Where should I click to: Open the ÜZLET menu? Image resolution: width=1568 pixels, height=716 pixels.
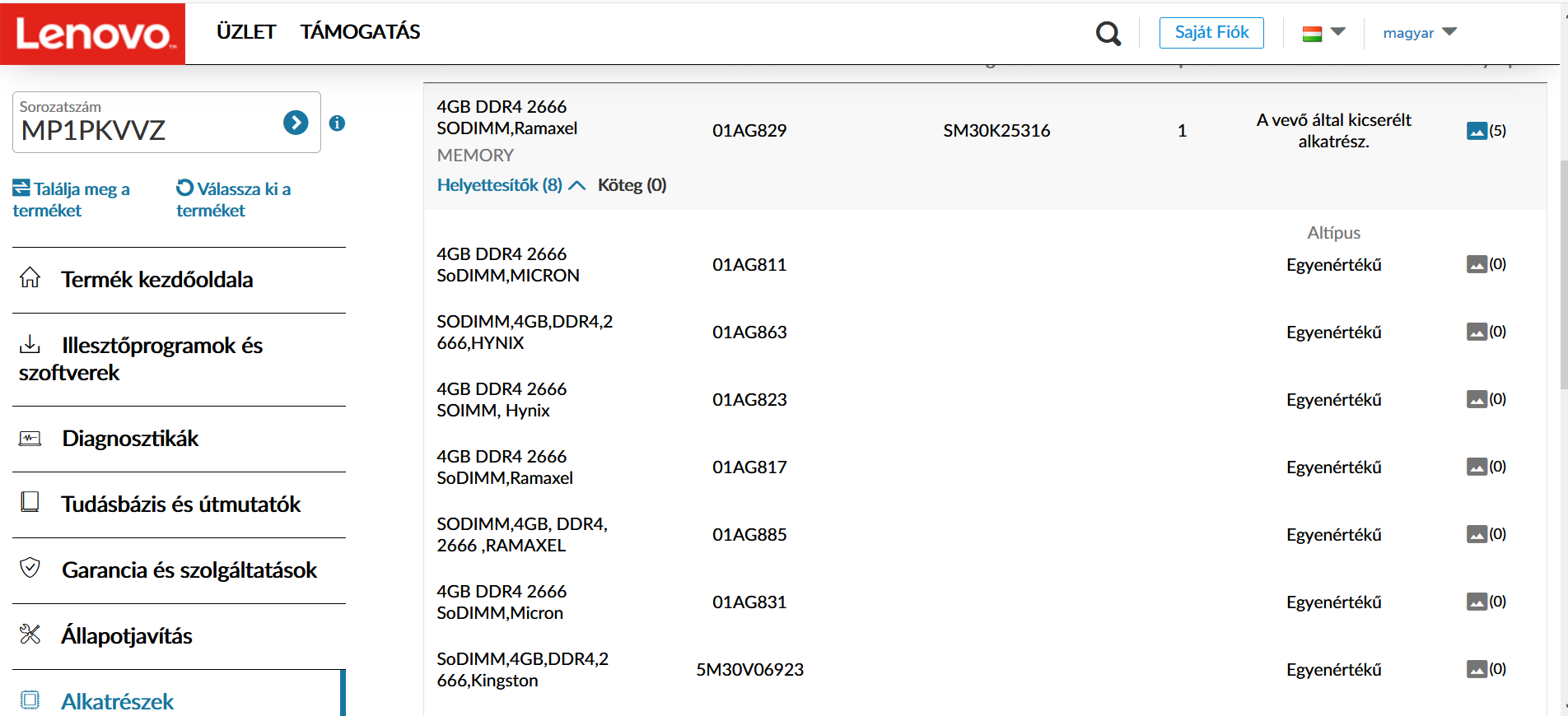click(x=246, y=32)
